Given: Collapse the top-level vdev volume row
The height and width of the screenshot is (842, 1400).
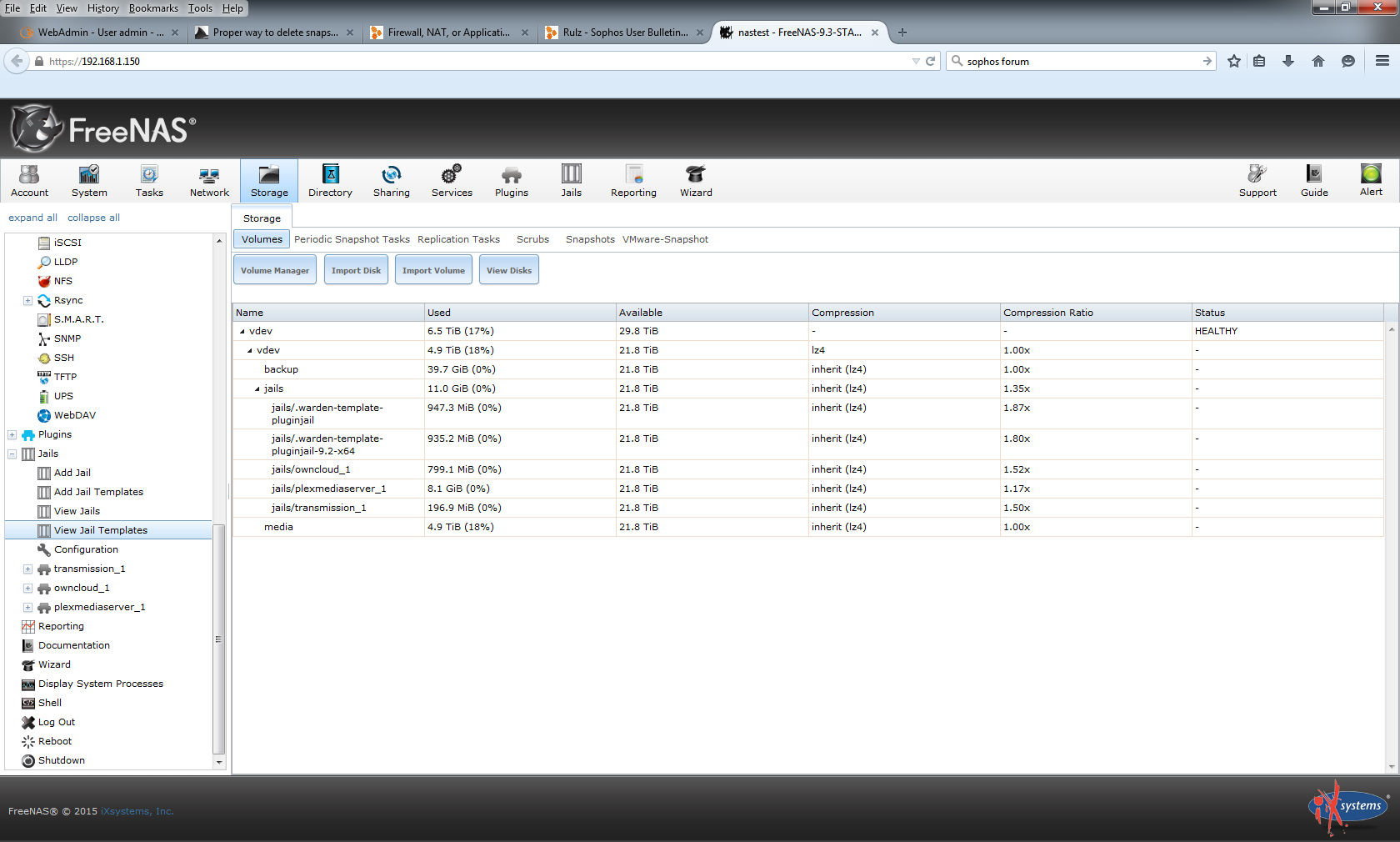Looking at the screenshot, I should [242, 332].
